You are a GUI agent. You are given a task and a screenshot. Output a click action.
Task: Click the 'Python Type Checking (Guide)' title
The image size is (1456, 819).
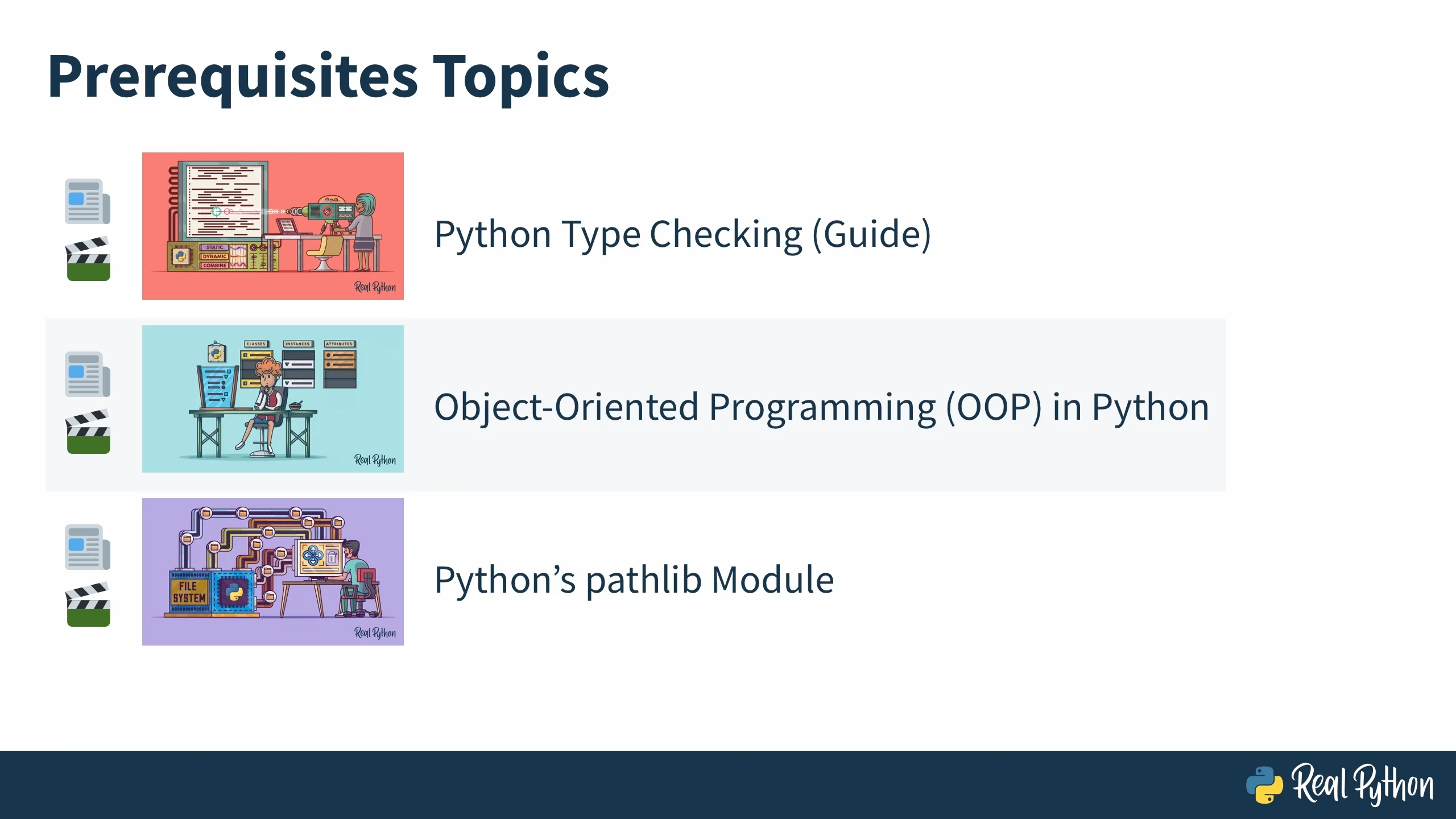point(682,234)
